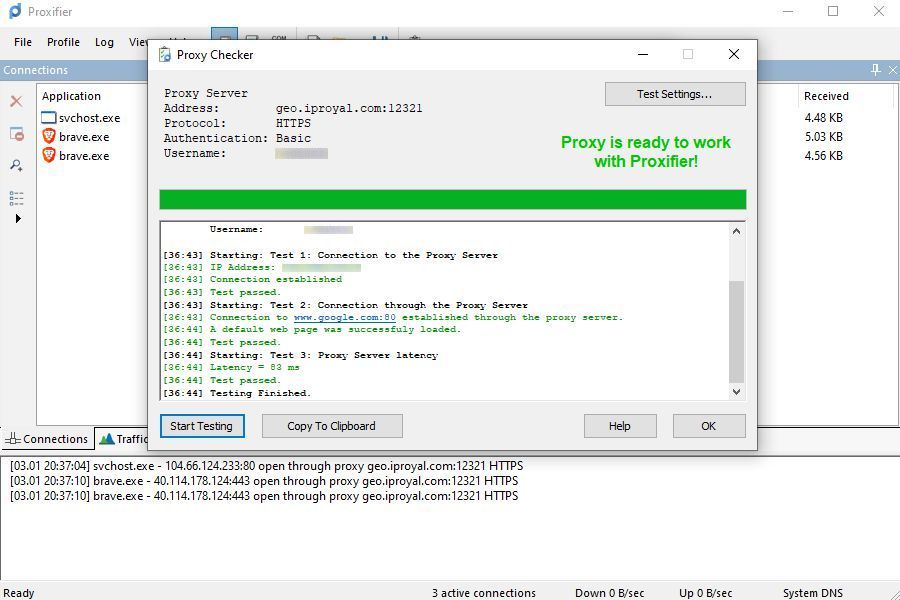Open the File menu in Proxifier
900x600 pixels.
pyautogui.click(x=23, y=42)
